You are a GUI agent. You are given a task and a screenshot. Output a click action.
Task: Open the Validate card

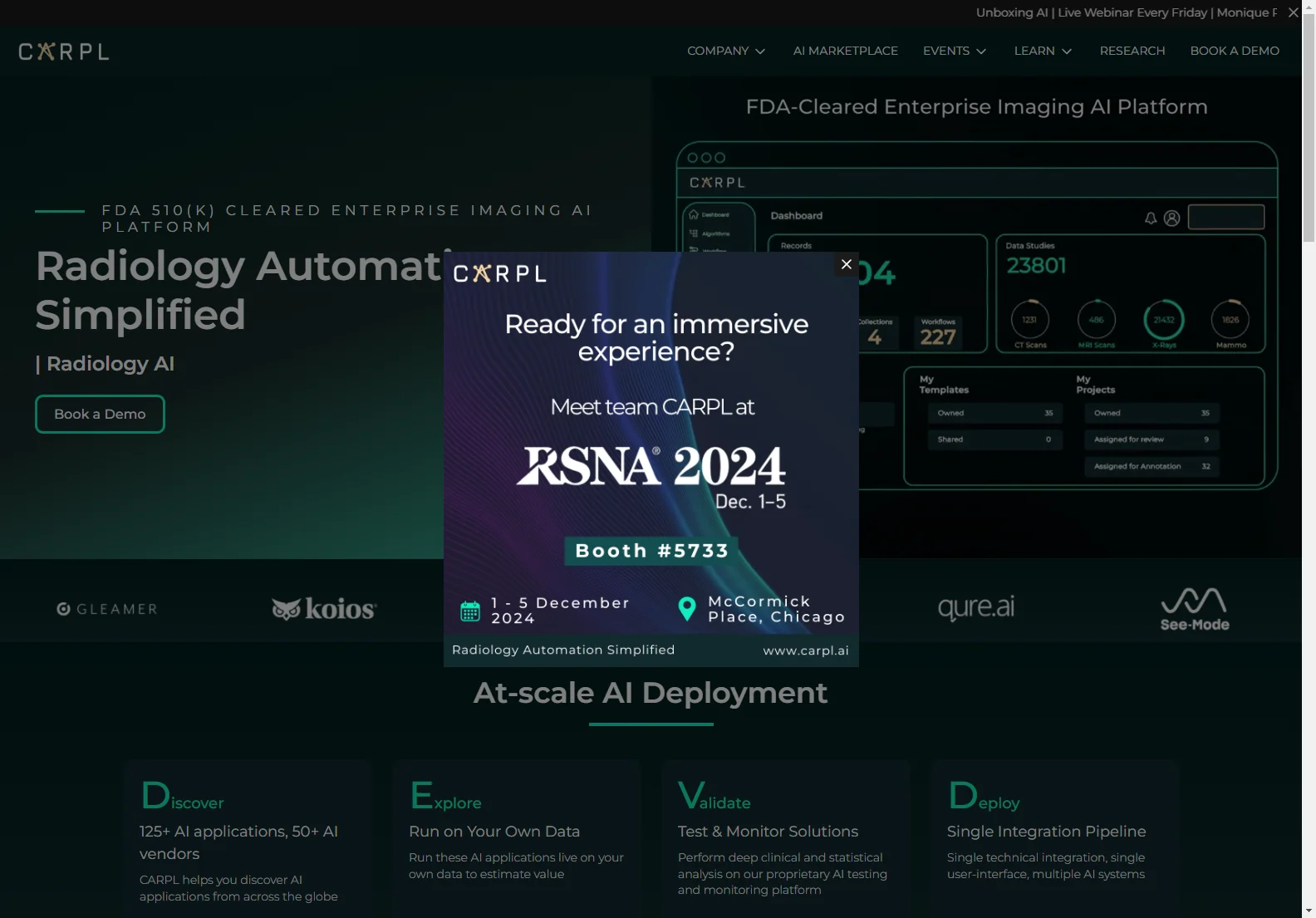point(786,839)
